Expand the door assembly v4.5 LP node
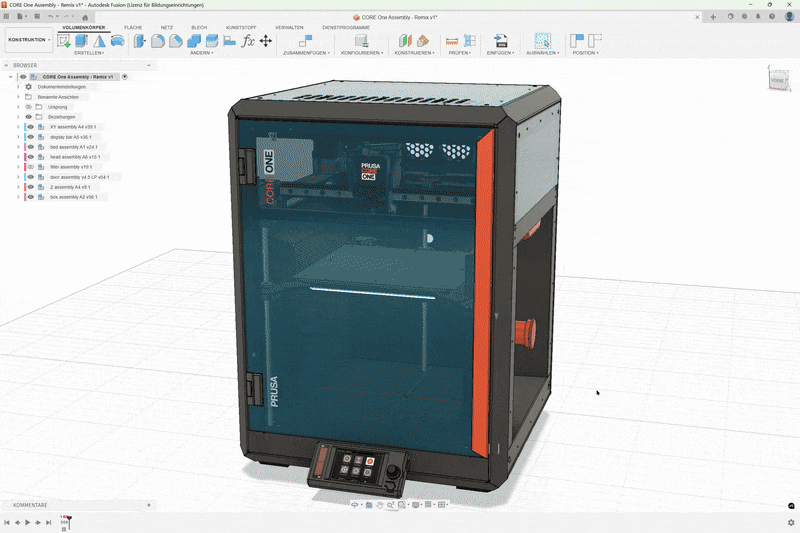This screenshot has width=800, height=533. coord(18,177)
